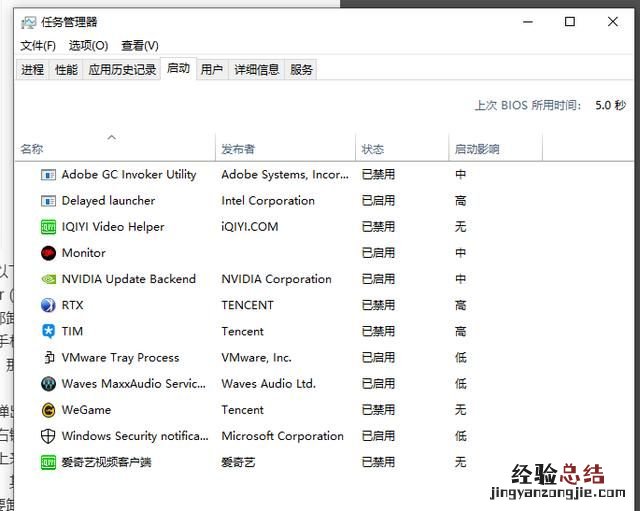Image resolution: width=640 pixels, height=511 pixels.
Task: Switch to the 性能 tab
Action: tap(66, 70)
